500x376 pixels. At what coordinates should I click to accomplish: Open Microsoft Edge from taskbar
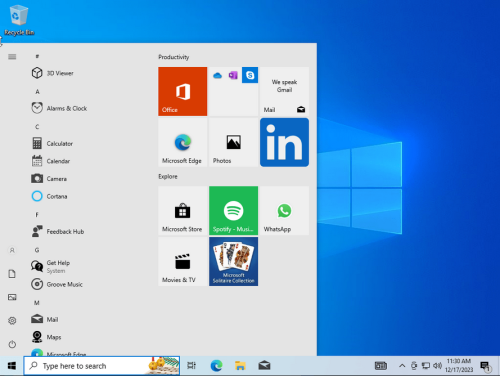click(x=216, y=366)
